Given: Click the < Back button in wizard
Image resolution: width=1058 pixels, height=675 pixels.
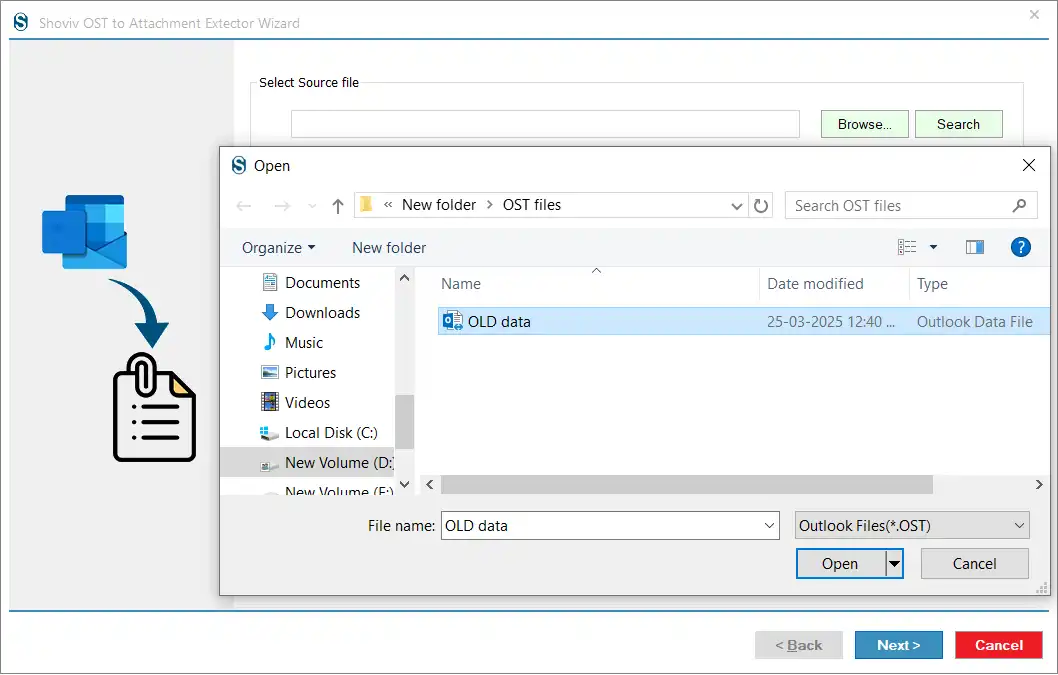Looking at the screenshot, I should [799, 645].
